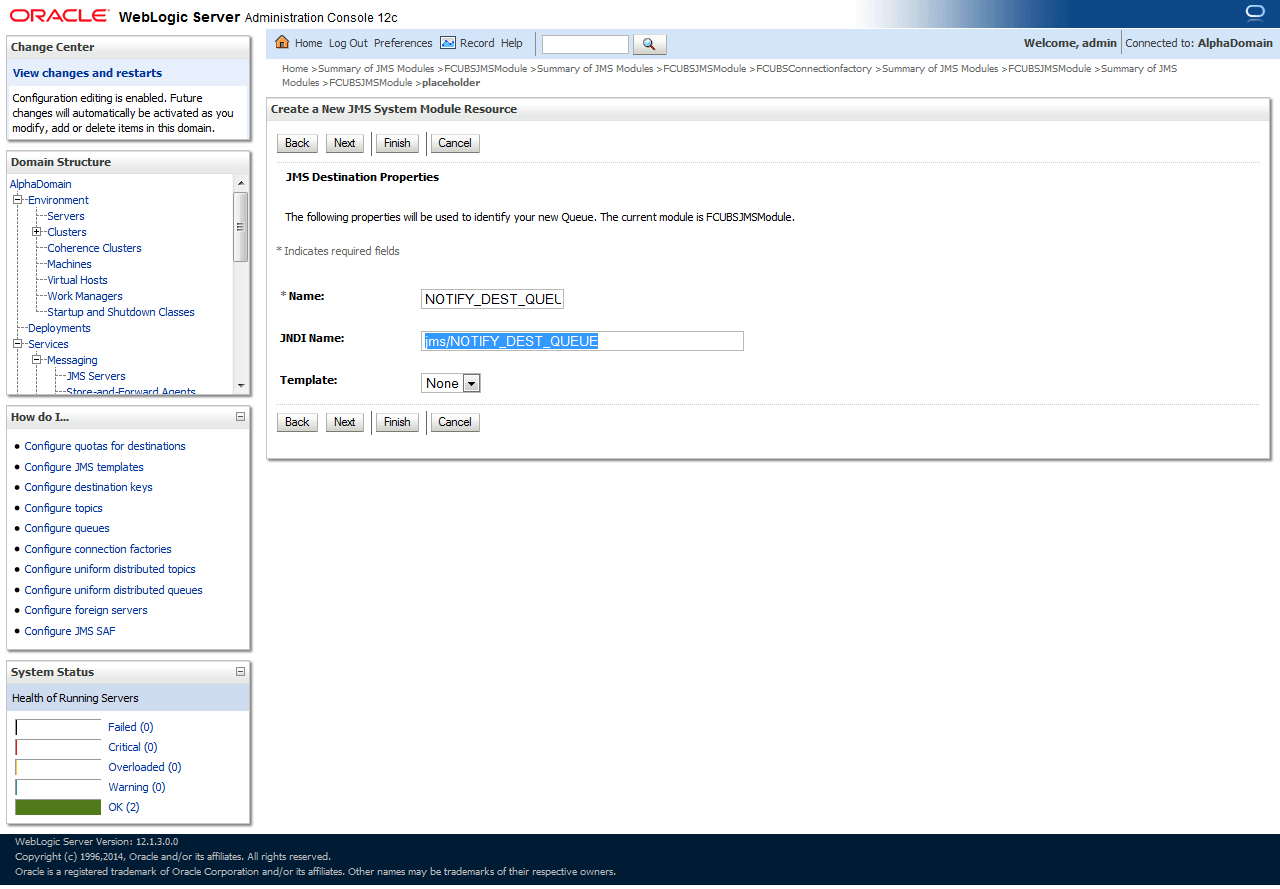
Task: Click the magnifier search button
Action: point(649,44)
